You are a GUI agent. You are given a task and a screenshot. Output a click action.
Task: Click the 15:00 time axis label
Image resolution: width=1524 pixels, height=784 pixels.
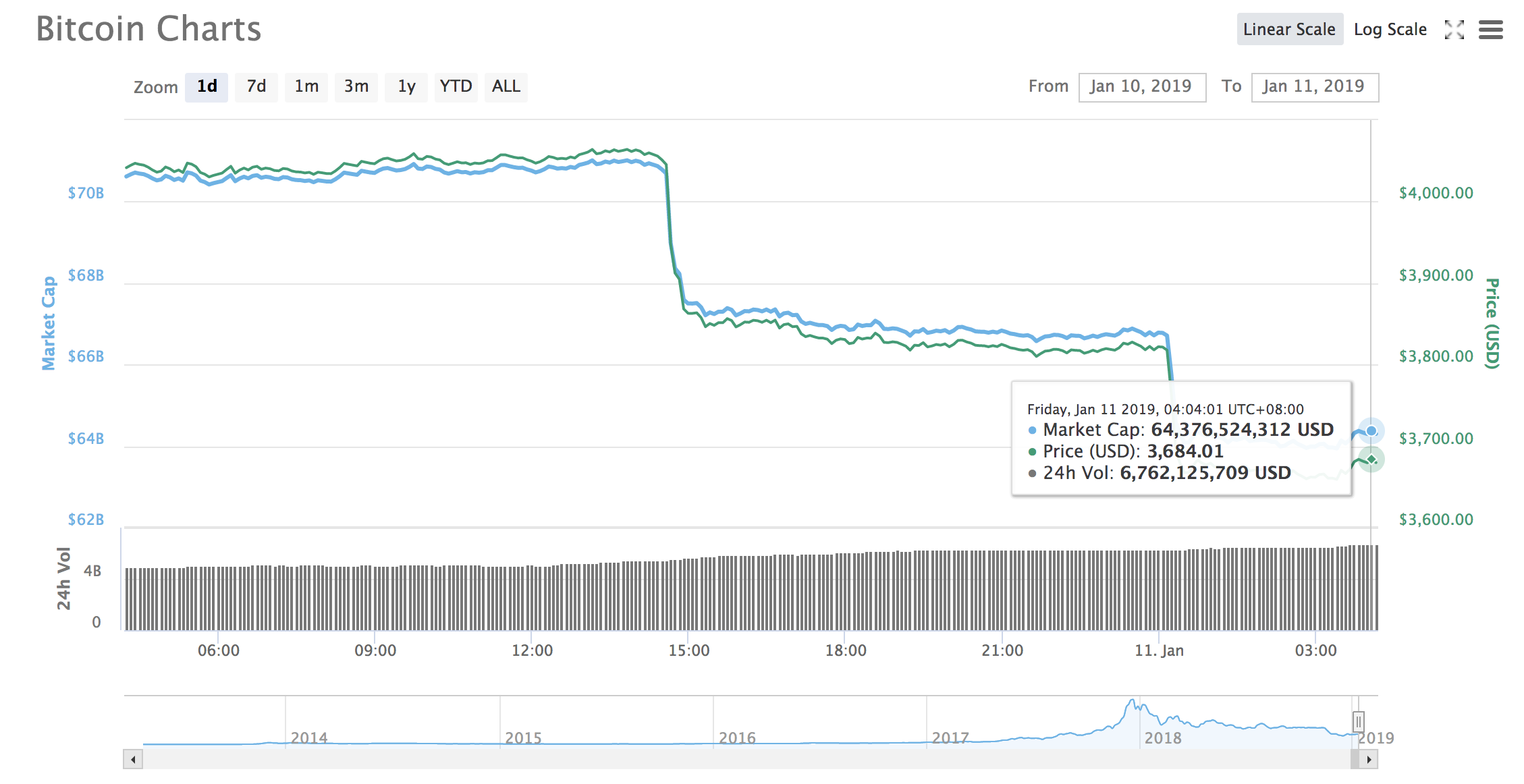[x=689, y=650]
